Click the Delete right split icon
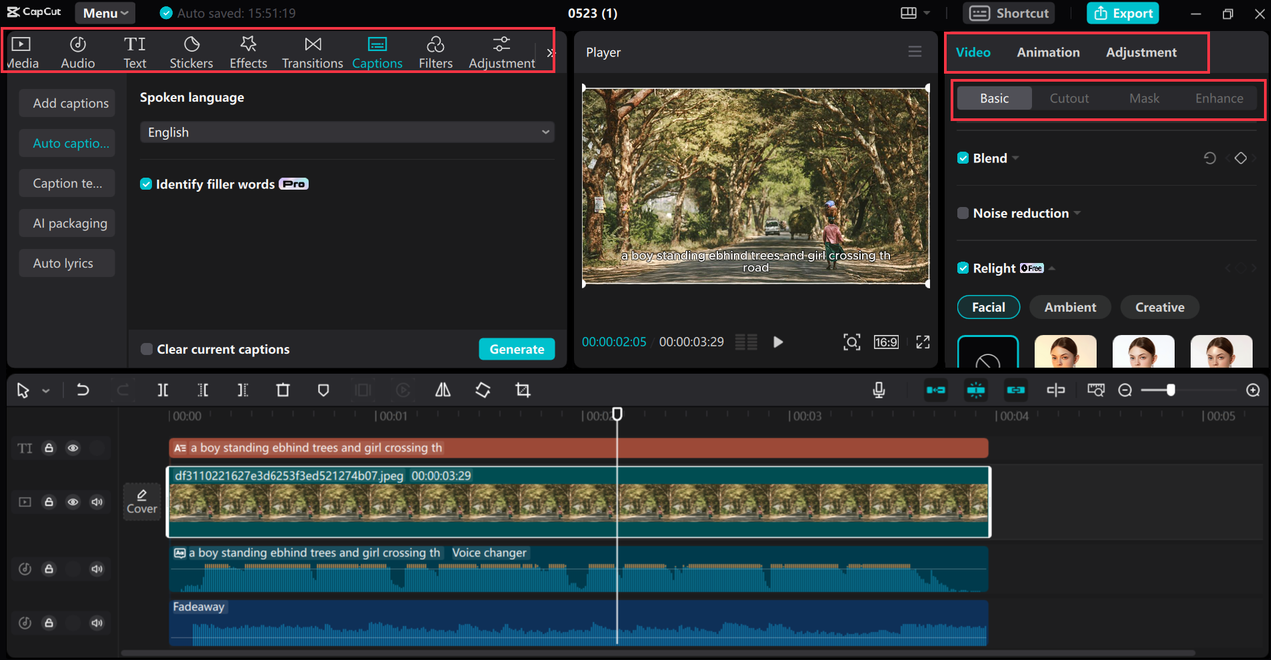This screenshot has height=660, width=1271. click(243, 390)
